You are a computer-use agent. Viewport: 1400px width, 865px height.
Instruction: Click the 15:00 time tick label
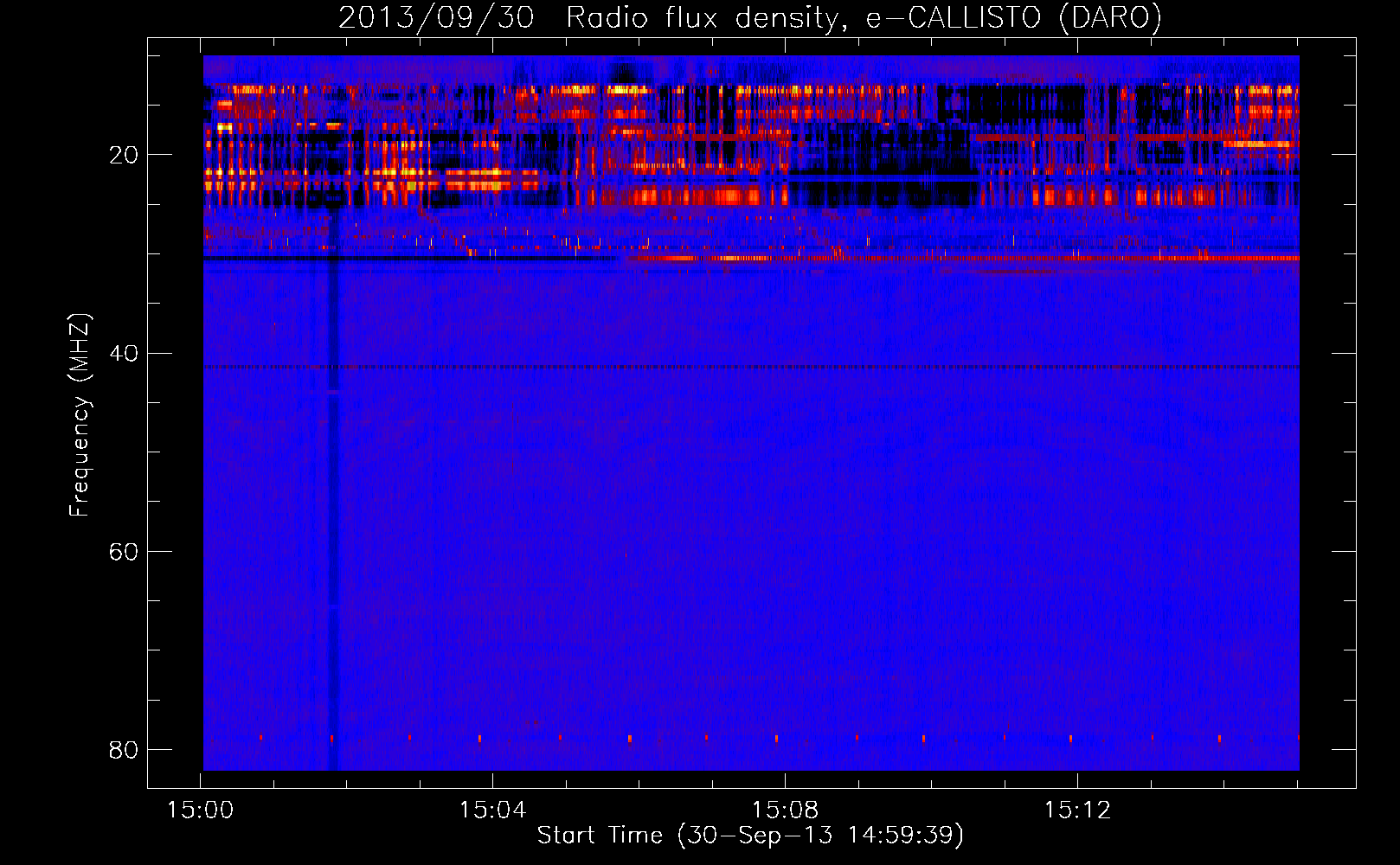(200, 811)
